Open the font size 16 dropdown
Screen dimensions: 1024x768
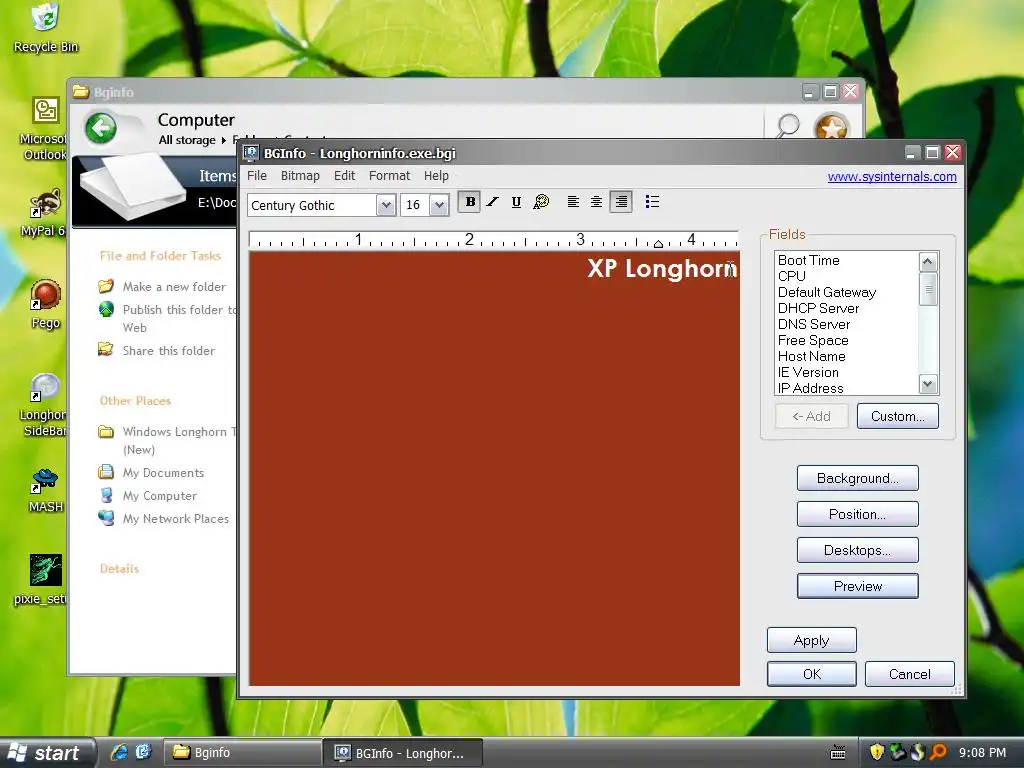tap(440, 205)
